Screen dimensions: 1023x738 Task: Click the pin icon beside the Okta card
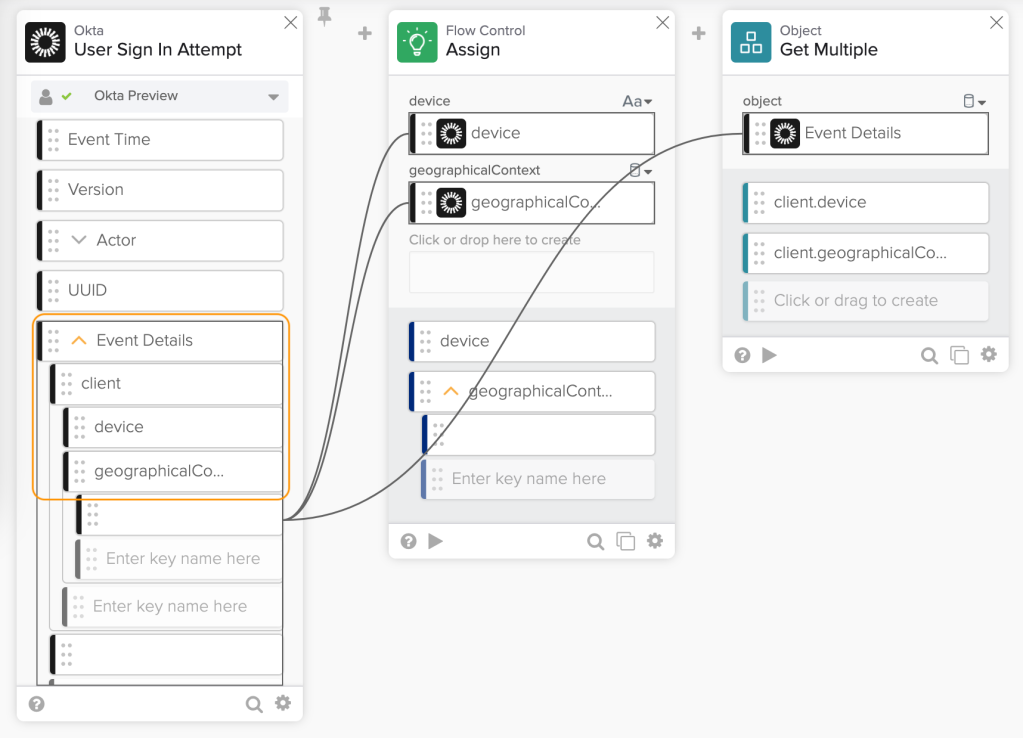click(324, 16)
